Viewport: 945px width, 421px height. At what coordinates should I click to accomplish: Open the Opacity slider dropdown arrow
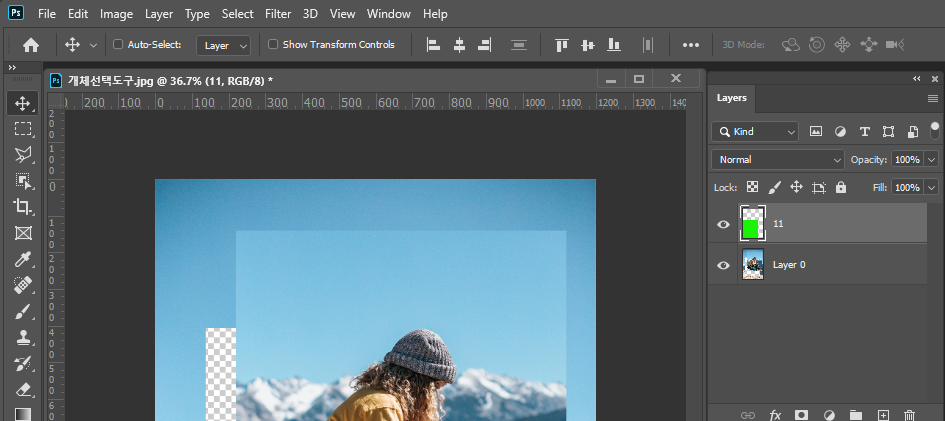[x=932, y=160]
